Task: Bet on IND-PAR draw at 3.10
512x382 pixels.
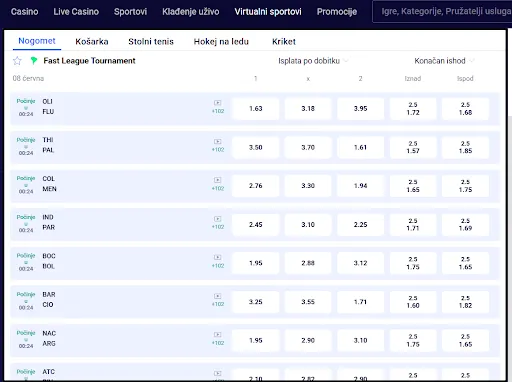Action: click(308, 225)
